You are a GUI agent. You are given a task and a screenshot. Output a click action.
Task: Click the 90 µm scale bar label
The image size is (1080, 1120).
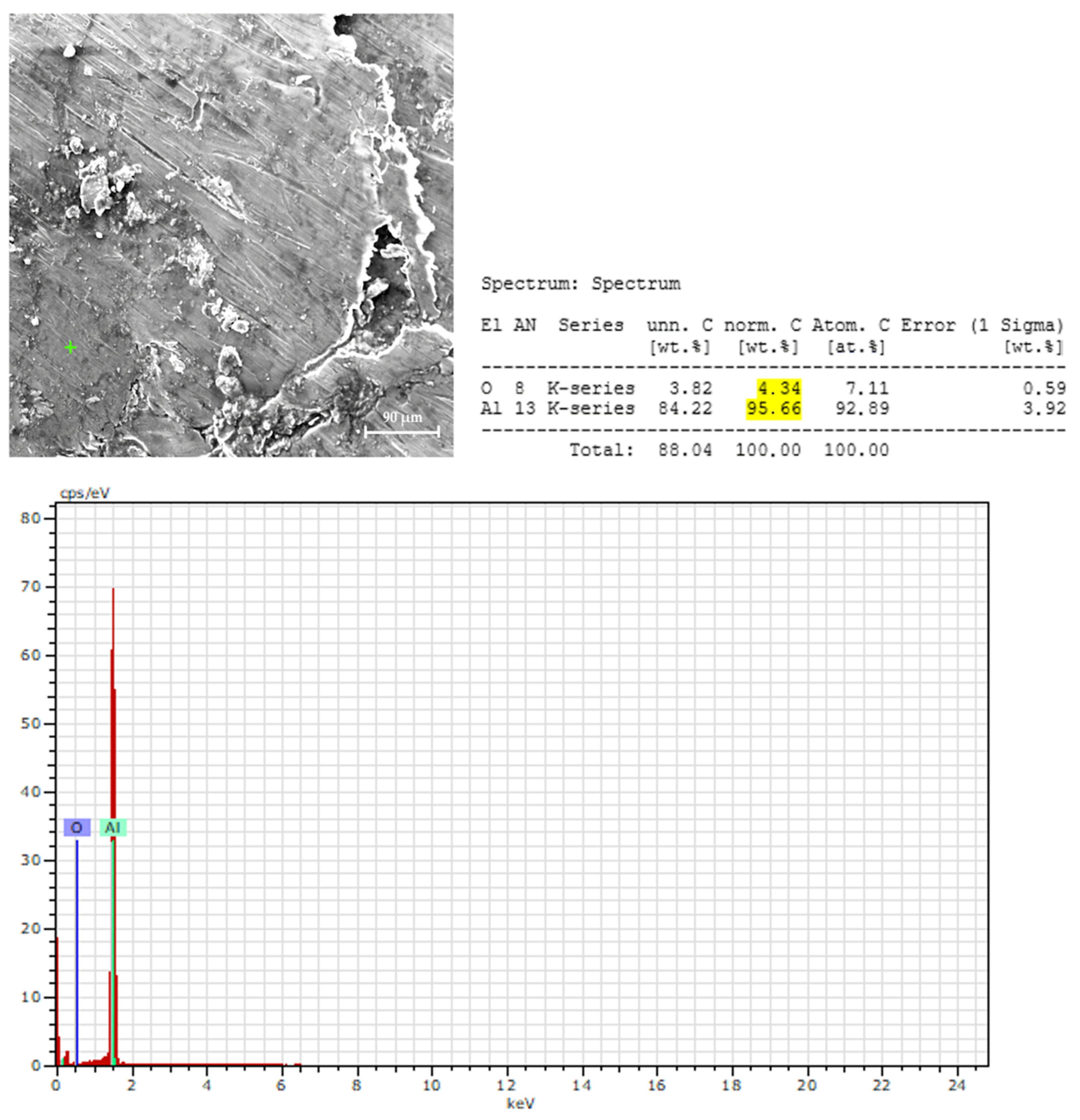point(402,418)
